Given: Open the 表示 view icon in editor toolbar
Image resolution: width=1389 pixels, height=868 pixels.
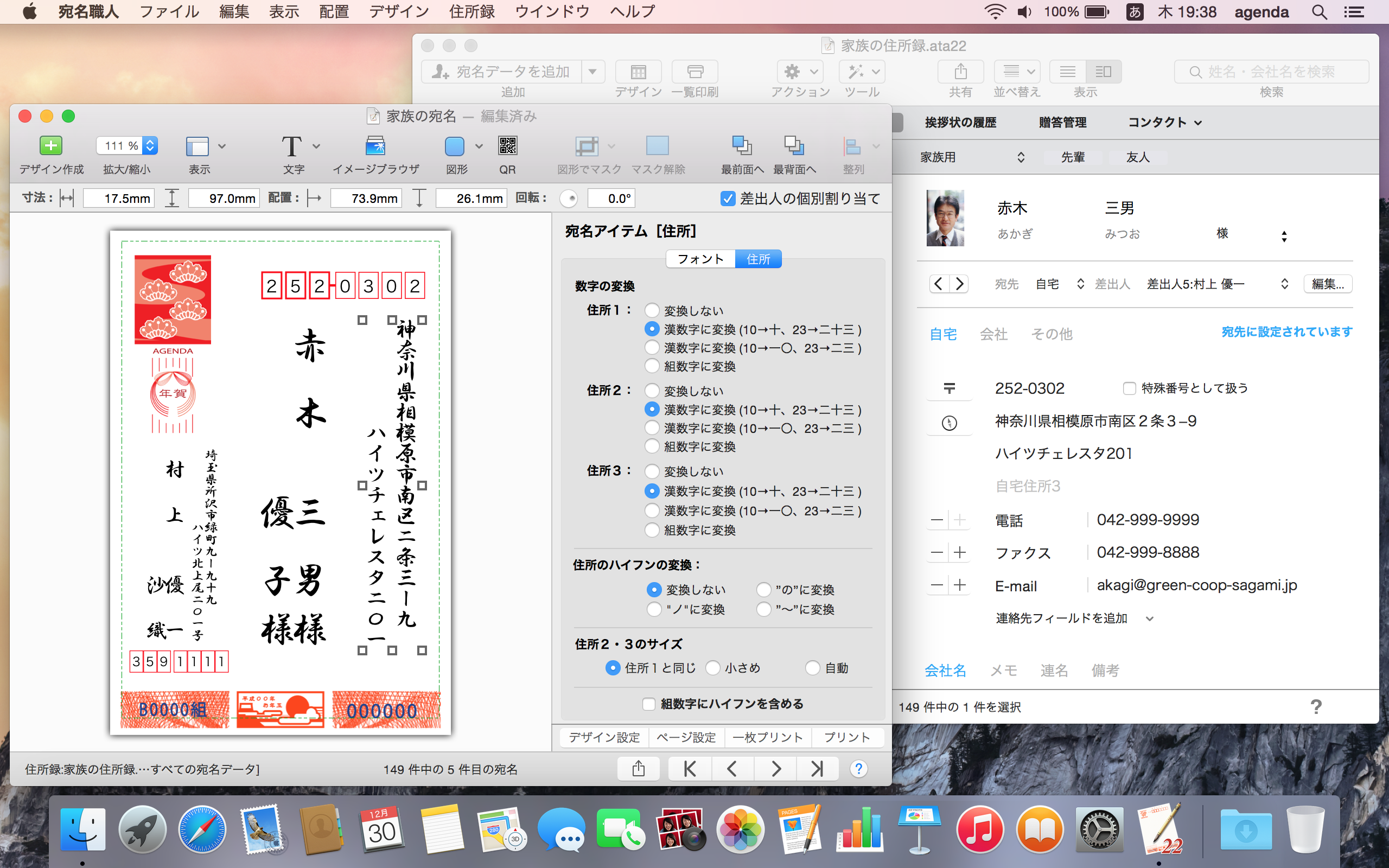Looking at the screenshot, I should coord(197,146).
